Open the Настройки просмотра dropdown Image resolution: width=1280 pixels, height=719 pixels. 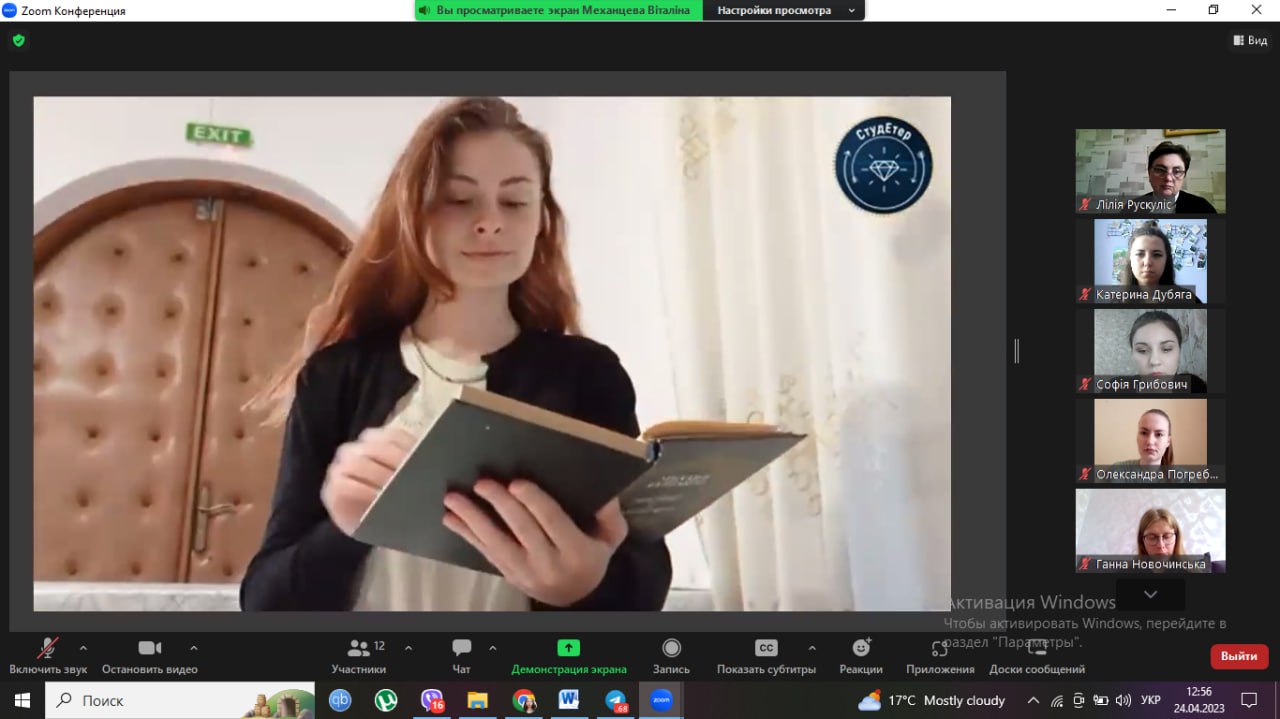click(783, 10)
